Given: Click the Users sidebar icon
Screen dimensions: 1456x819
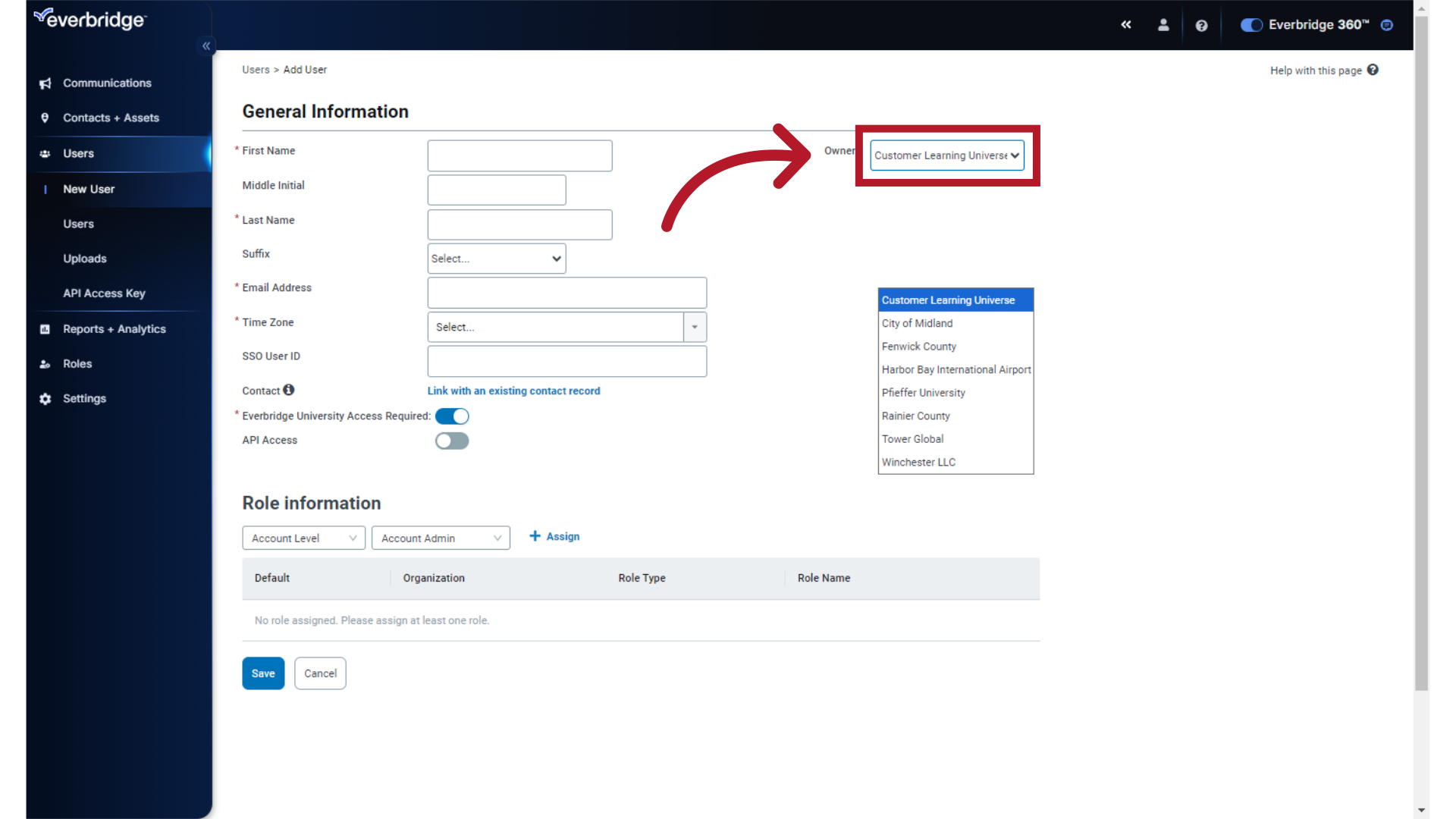Looking at the screenshot, I should pos(44,153).
